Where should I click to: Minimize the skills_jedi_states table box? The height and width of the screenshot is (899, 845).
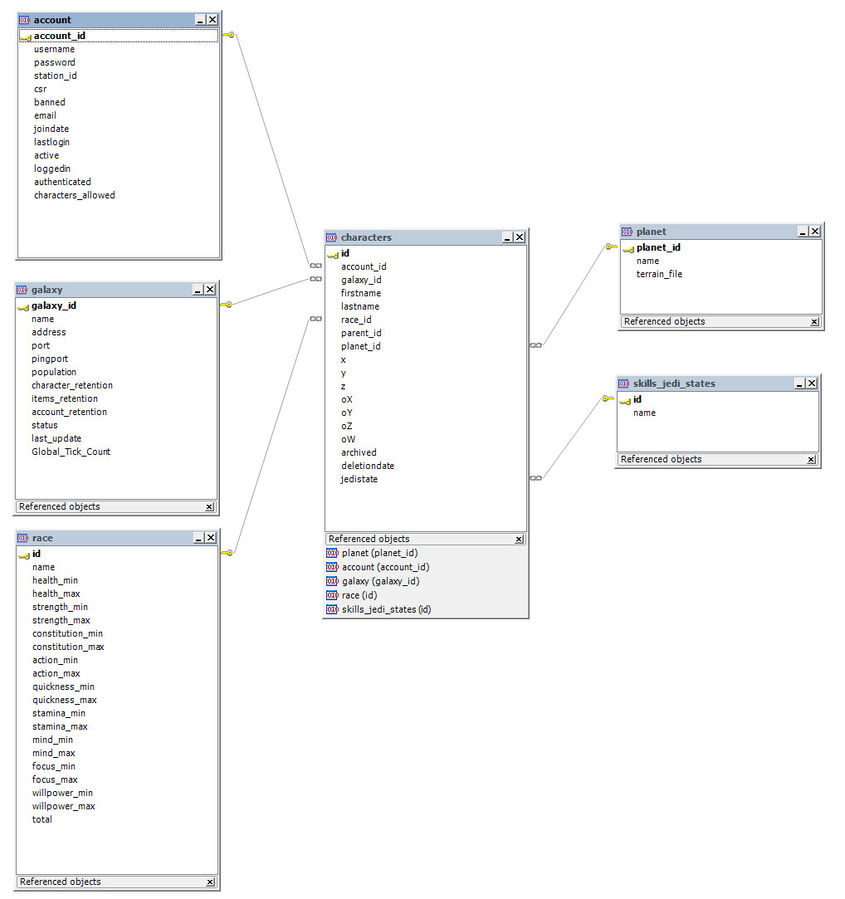click(799, 384)
